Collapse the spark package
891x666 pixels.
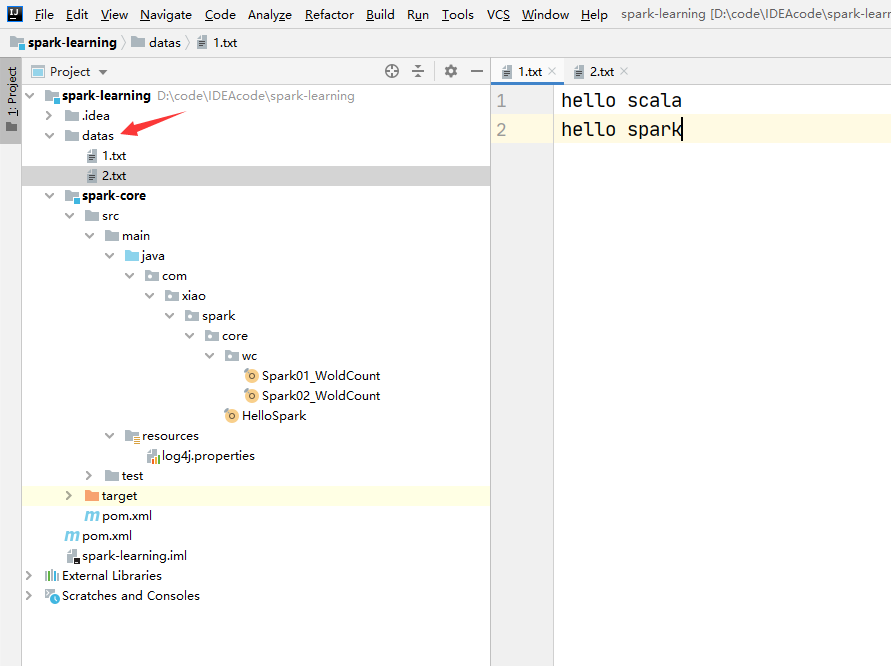tap(169, 315)
